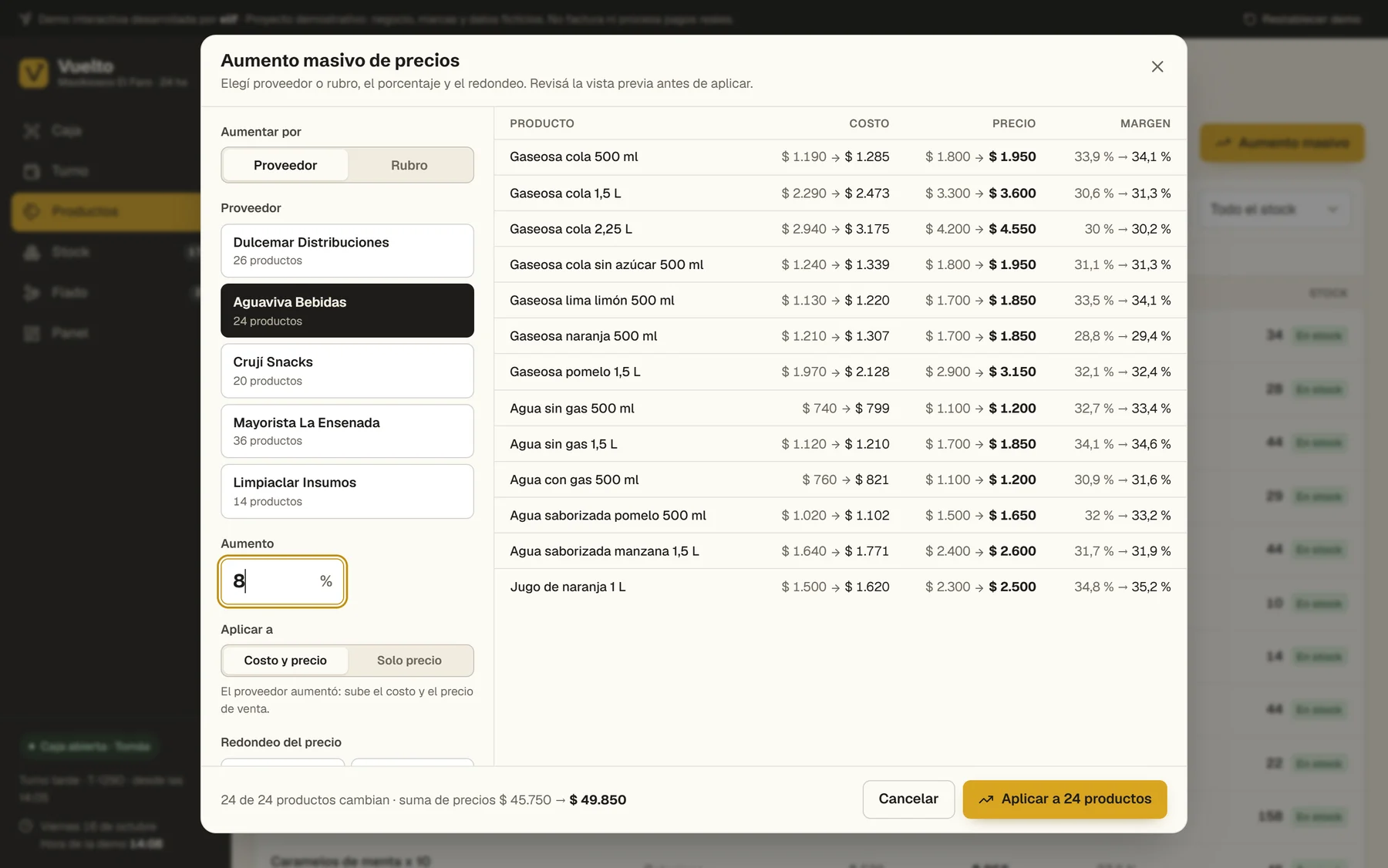Open Productos in background sidebar
The height and width of the screenshot is (868, 1388).
pyautogui.click(x=106, y=211)
